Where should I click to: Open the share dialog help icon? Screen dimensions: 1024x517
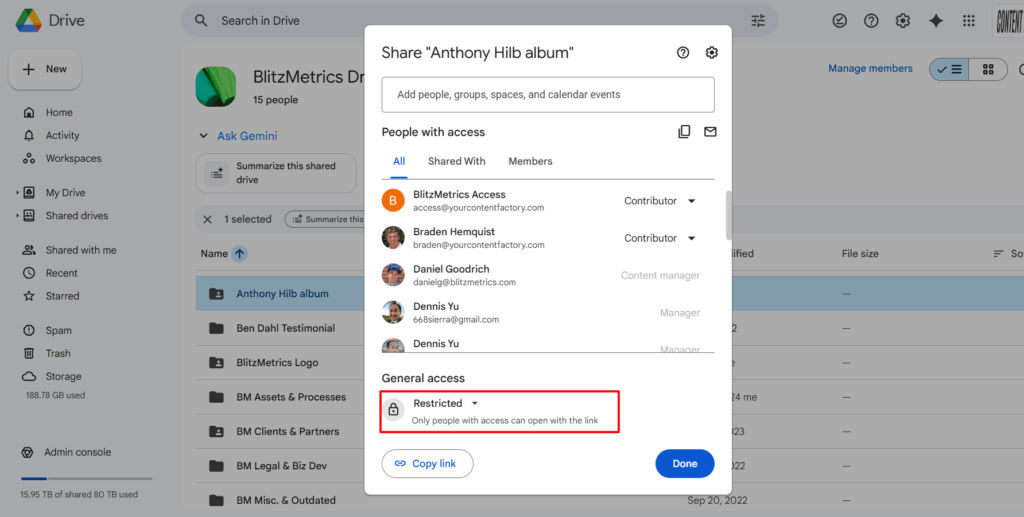[x=683, y=53]
